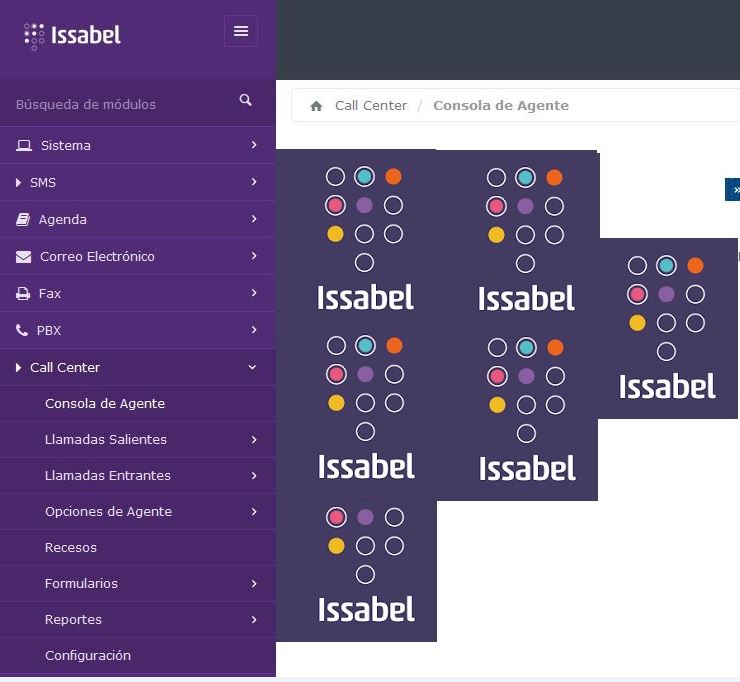Screen dimensions: 740x682
Task: Click the Call Center breadcrumb link
Action: (x=371, y=106)
